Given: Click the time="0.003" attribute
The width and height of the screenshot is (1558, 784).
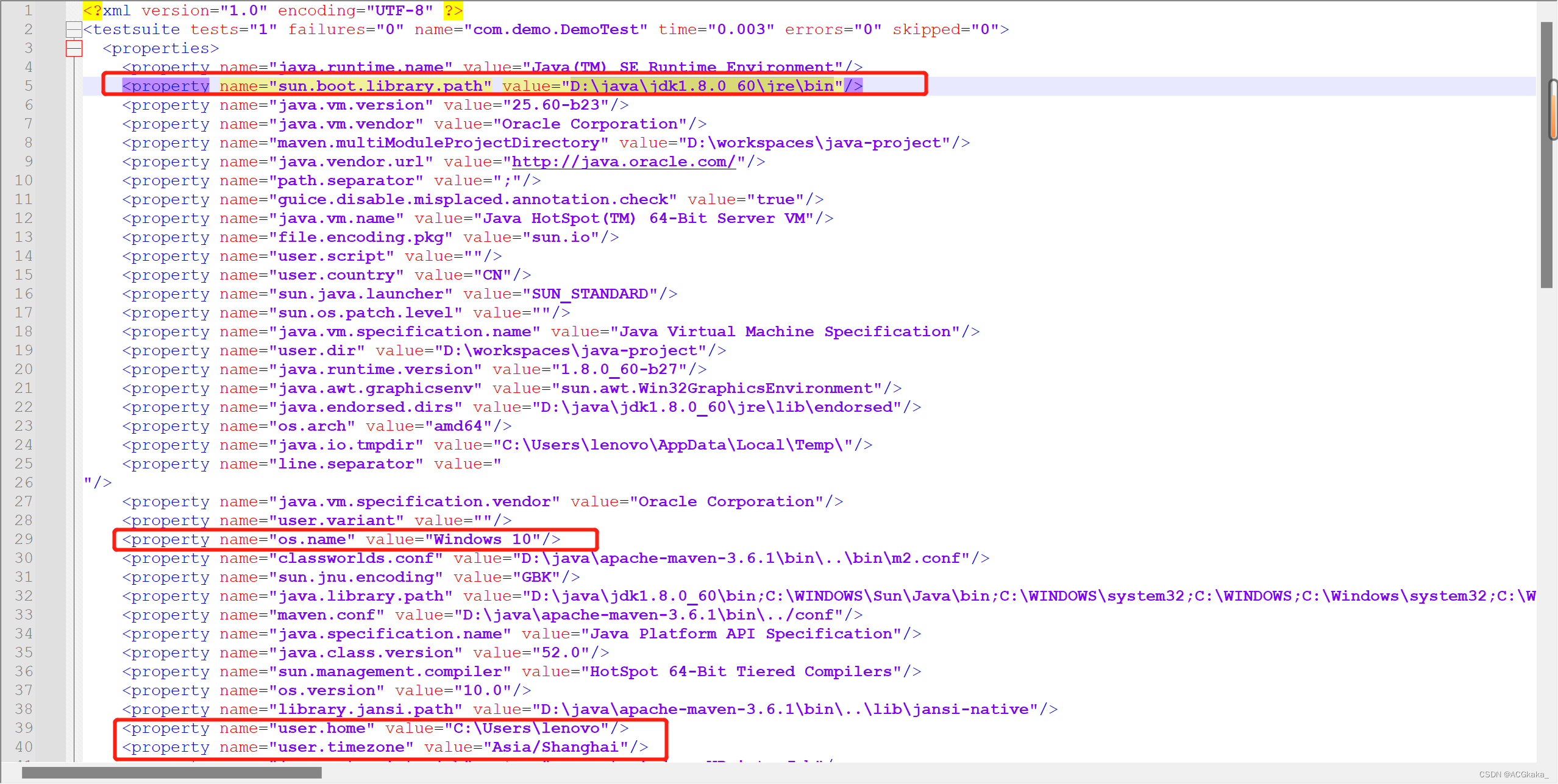Looking at the screenshot, I should (x=716, y=29).
